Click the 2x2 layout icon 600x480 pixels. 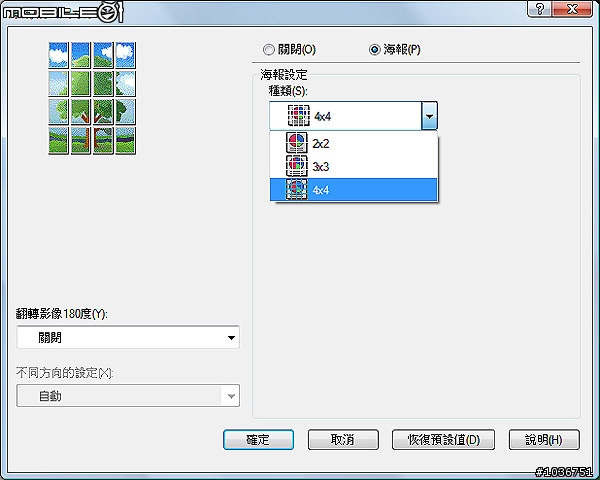tap(297, 143)
